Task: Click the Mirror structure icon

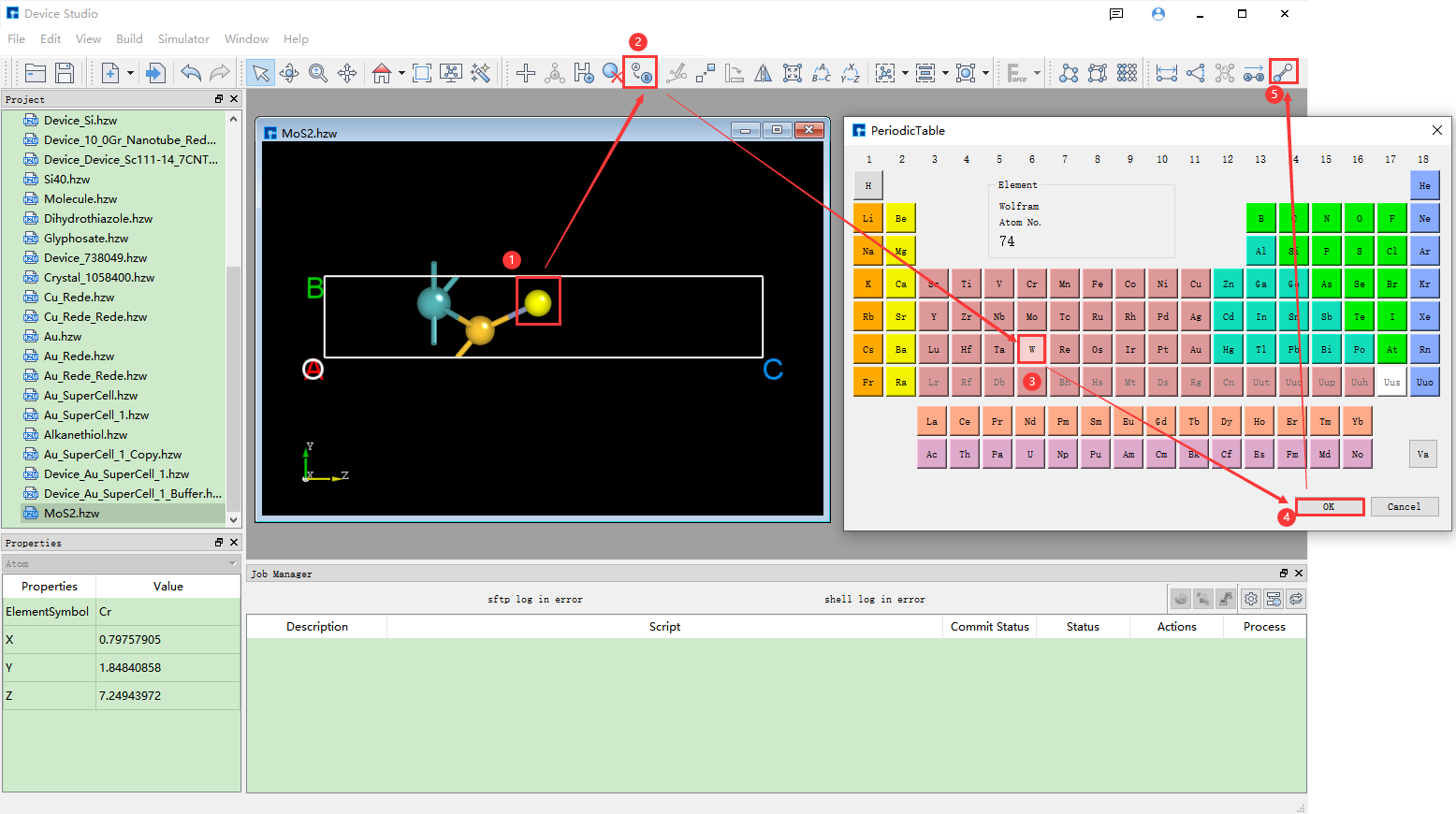Action: tap(764, 73)
